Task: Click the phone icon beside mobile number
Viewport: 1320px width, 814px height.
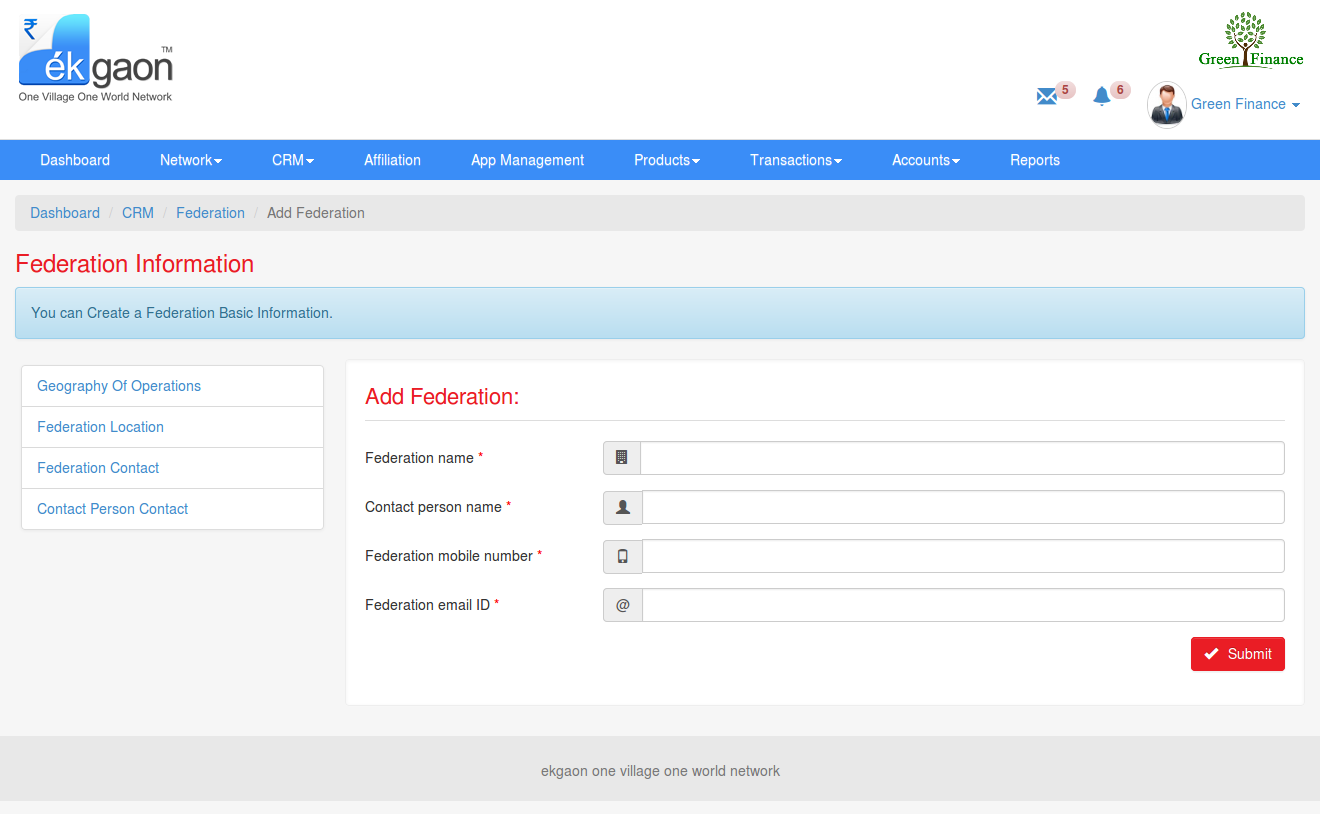Action: pyautogui.click(x=623, y=556)
